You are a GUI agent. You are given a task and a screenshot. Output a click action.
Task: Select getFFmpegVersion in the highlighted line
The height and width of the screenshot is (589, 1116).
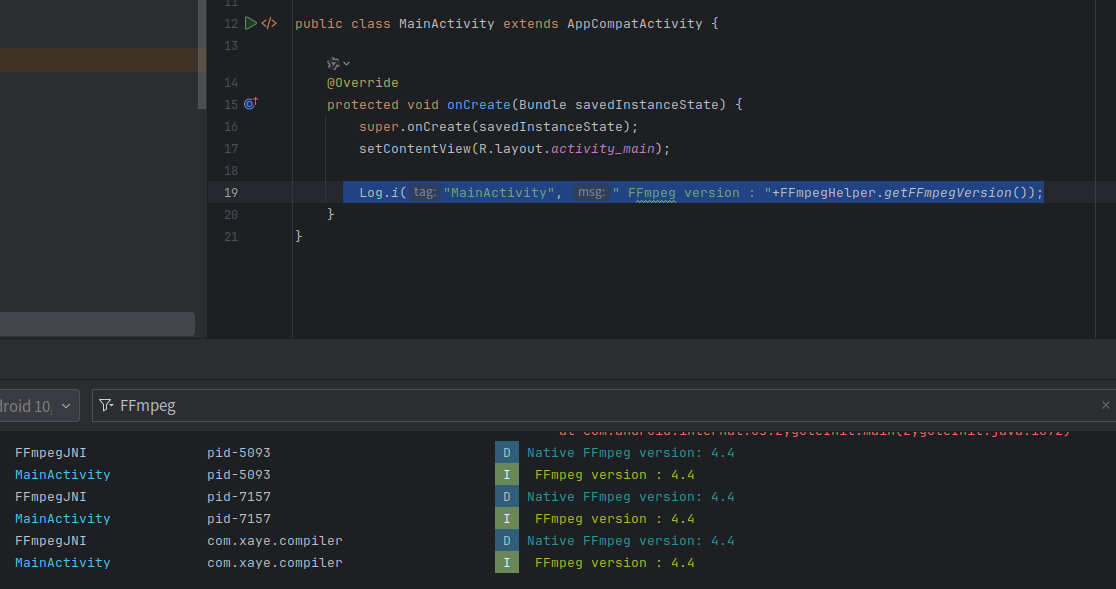coord(947,193)
